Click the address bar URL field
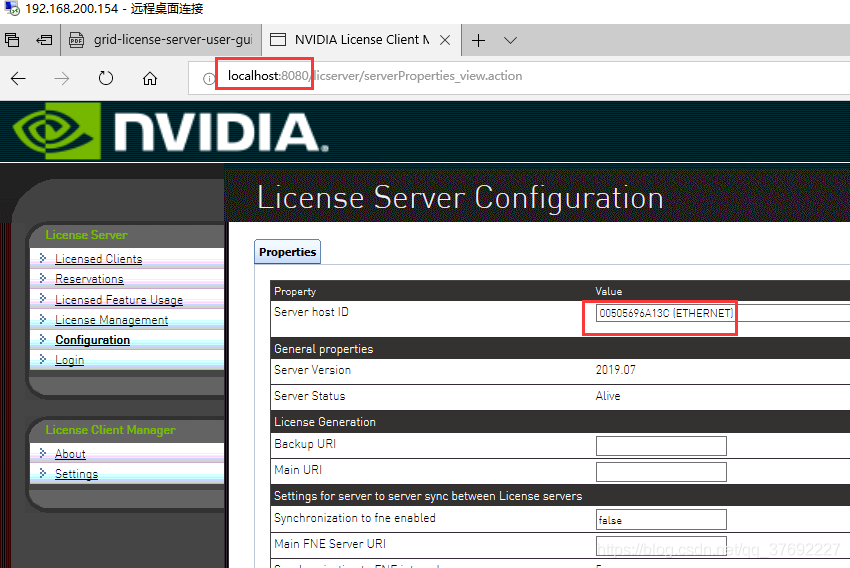The width and height of the screenshot is (850, 568). (x=520, y=76)
